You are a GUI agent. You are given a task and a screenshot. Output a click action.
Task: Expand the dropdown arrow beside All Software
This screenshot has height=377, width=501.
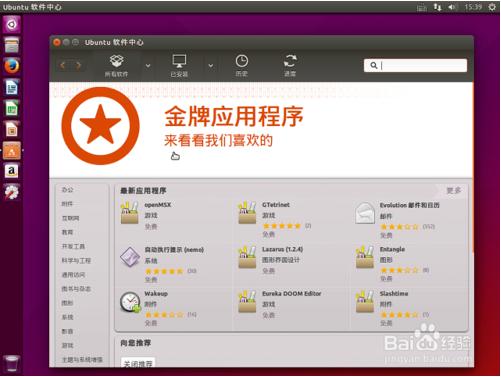pyautogui.click(x=148, y=66)
